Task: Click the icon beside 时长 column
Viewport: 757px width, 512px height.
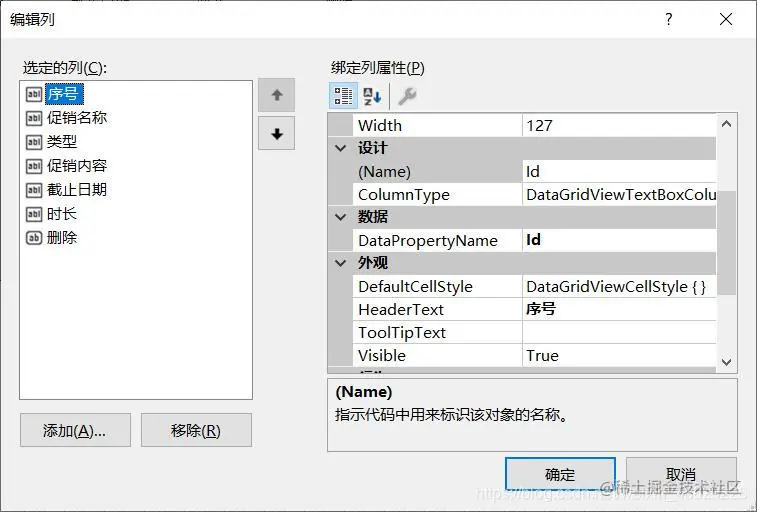Action: coord(34,214)
